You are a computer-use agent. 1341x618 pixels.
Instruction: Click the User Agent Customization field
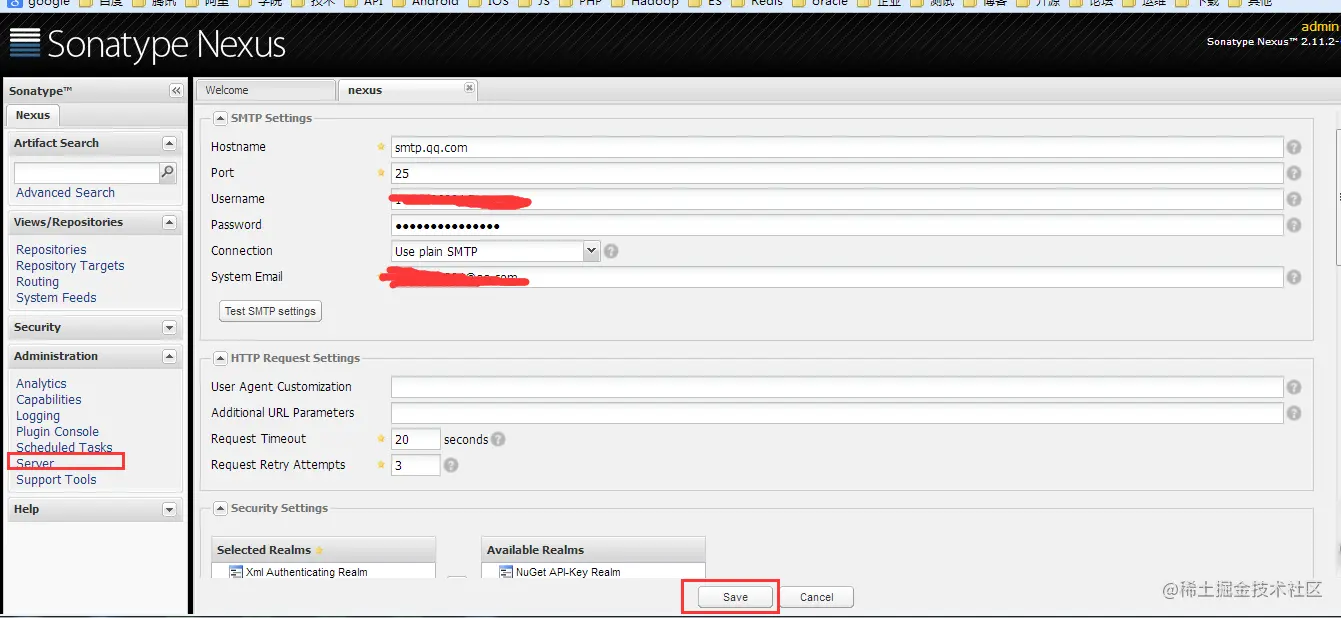tap(837, 388)
